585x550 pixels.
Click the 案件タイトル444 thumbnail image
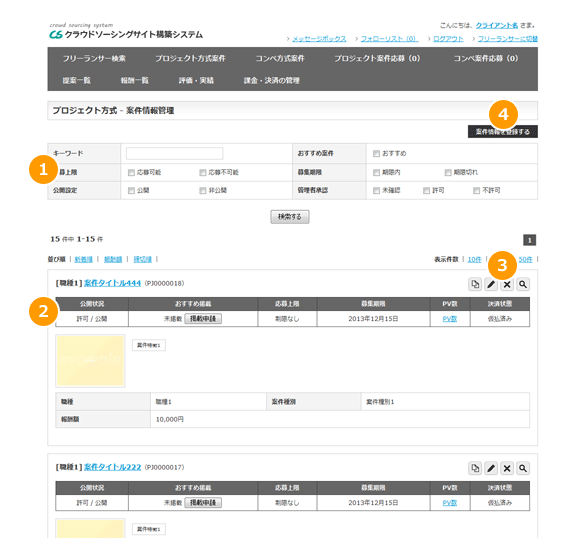[90, 361]
